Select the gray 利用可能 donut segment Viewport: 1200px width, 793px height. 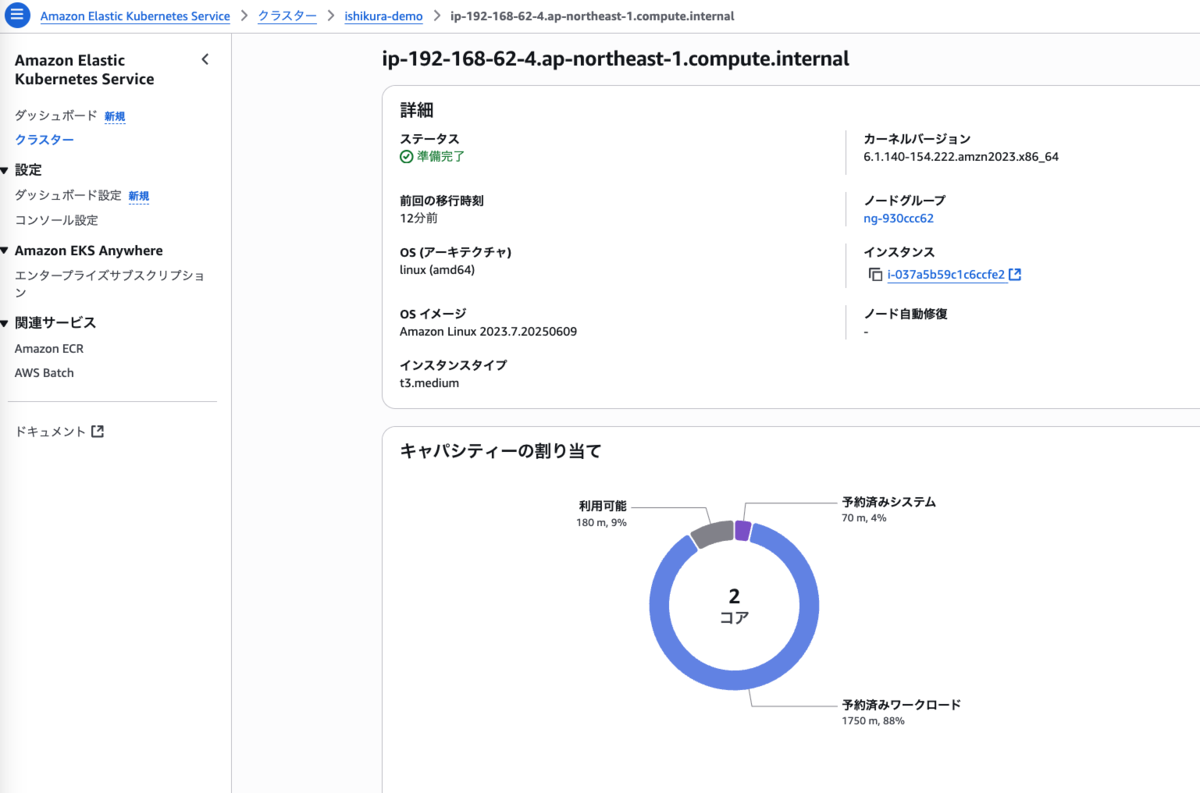[711, 536]
